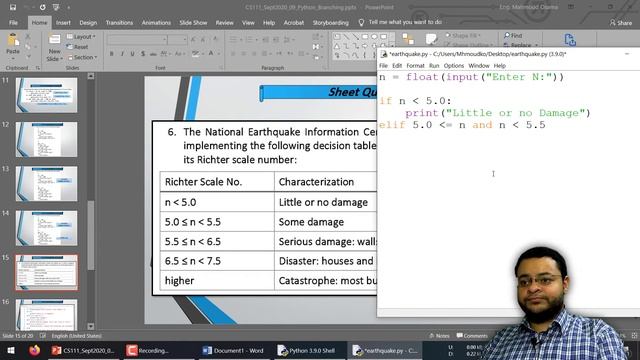Image resolution: width=640 pixels, height=360 pixels.
Task: Click the document upload icon at ribbon right
Action: point(570,40)
